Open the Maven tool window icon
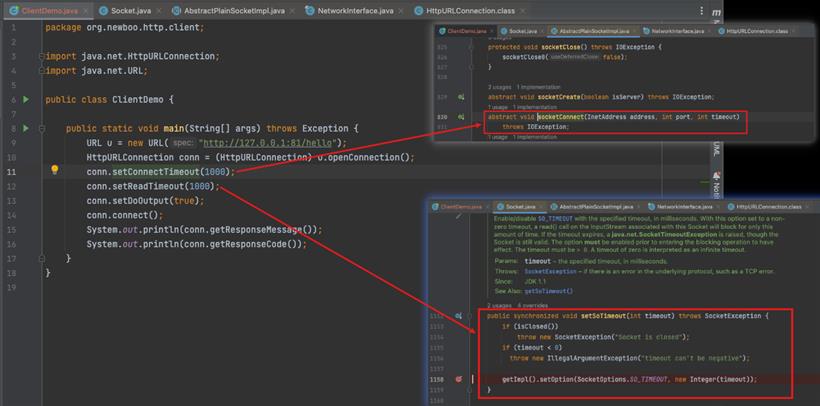This screenshot has height=406, width=820. point(716,12)
